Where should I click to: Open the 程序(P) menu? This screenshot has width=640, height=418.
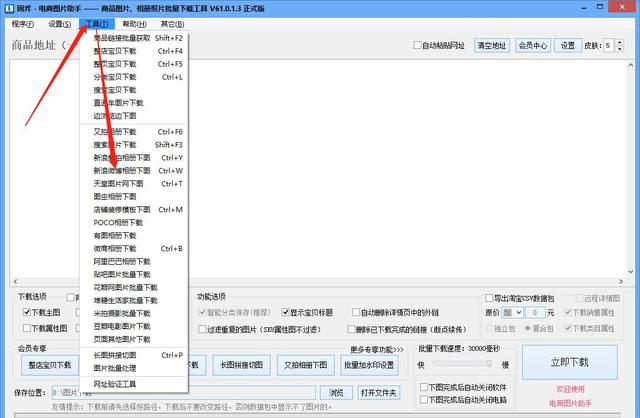point(22,23)
